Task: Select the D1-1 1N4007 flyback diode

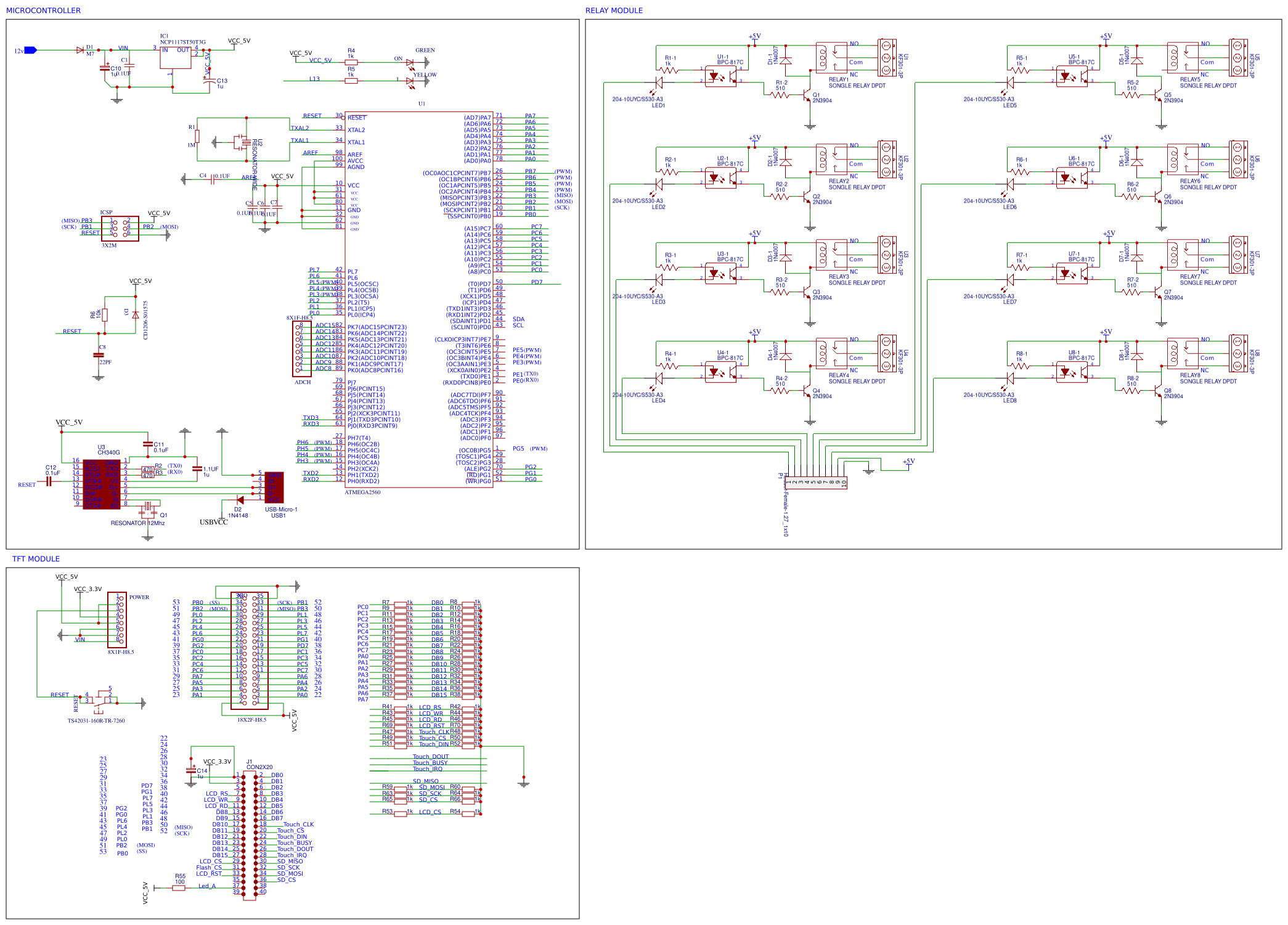Action: (786, 60)
